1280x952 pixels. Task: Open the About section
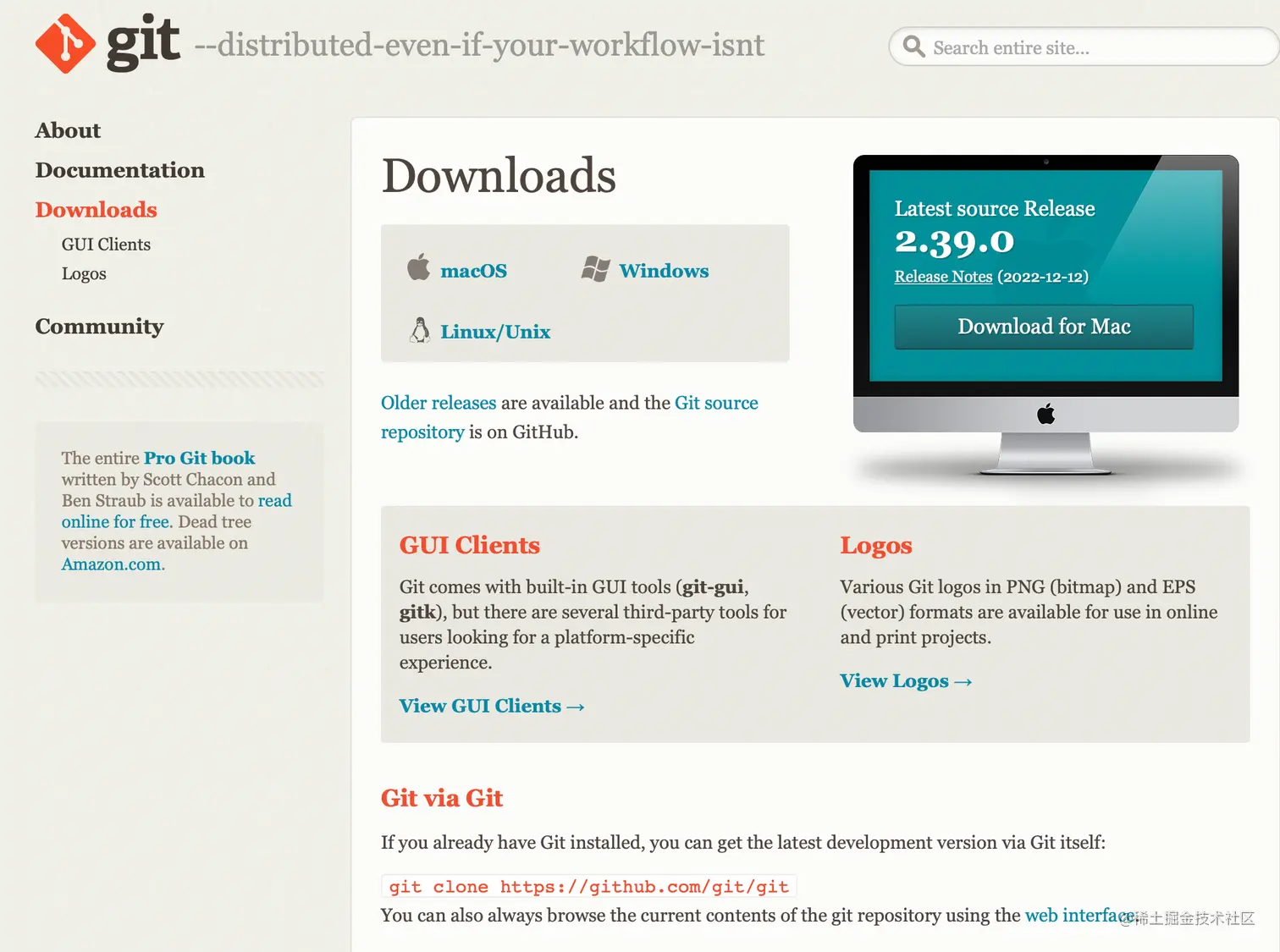pos(68,130)
